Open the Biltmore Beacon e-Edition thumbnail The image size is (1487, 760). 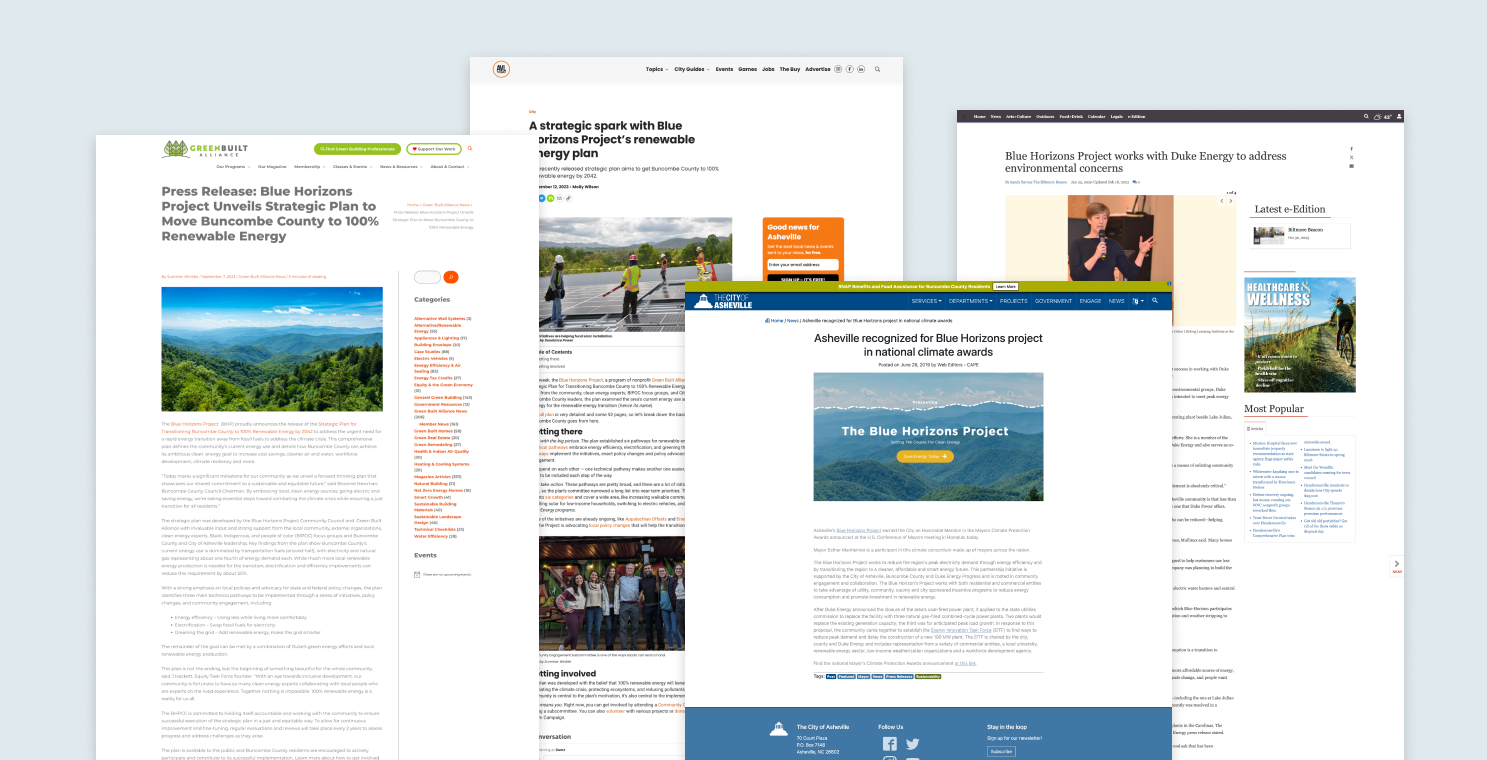point(1268,236)
